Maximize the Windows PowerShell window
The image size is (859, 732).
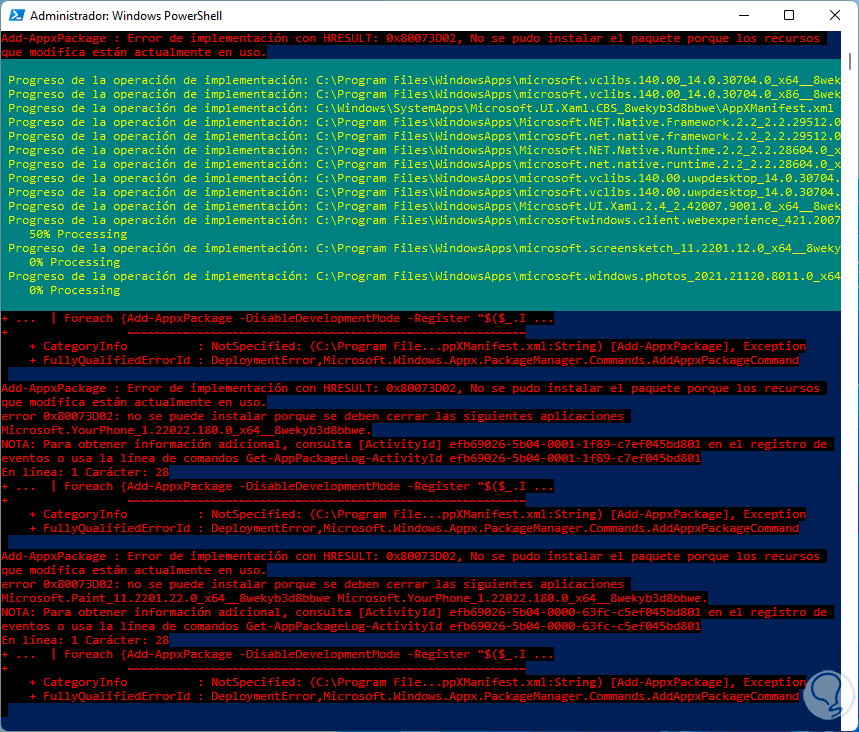point(788,15)
